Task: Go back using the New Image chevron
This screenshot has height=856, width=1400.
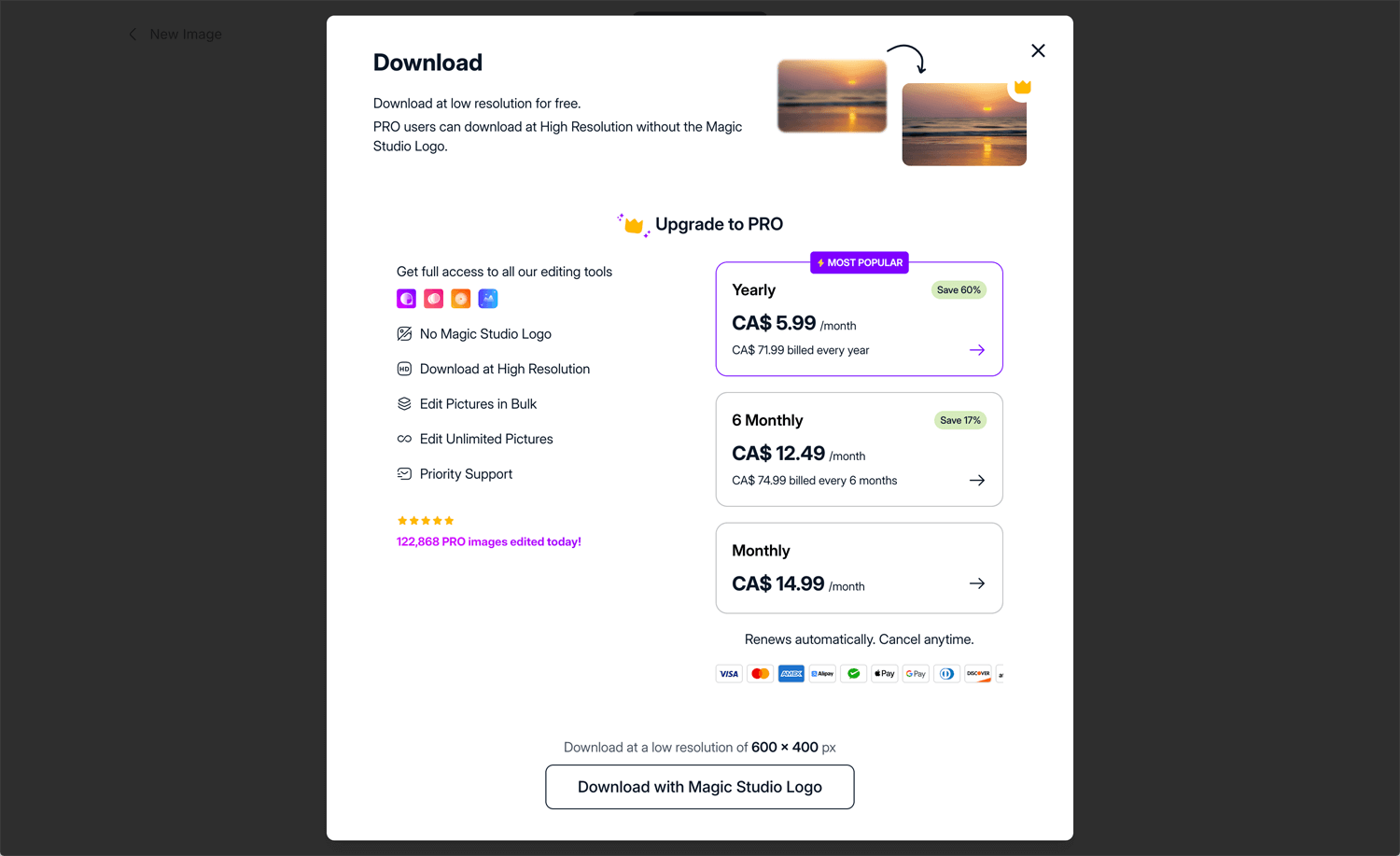Action: click(x=133, y=34)
